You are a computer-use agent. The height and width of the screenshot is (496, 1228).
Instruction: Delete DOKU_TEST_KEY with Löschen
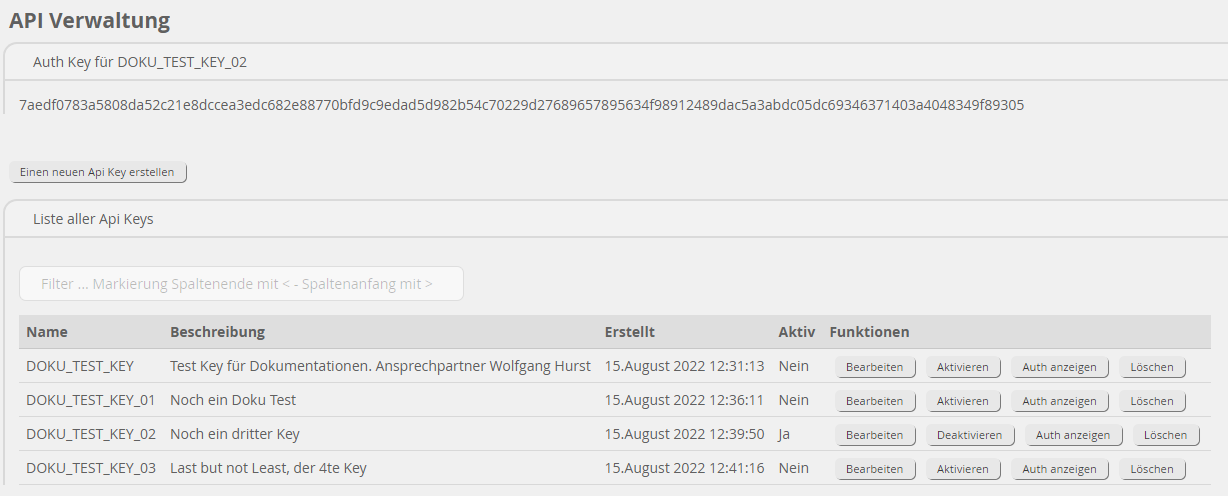tap(1151, 367)
